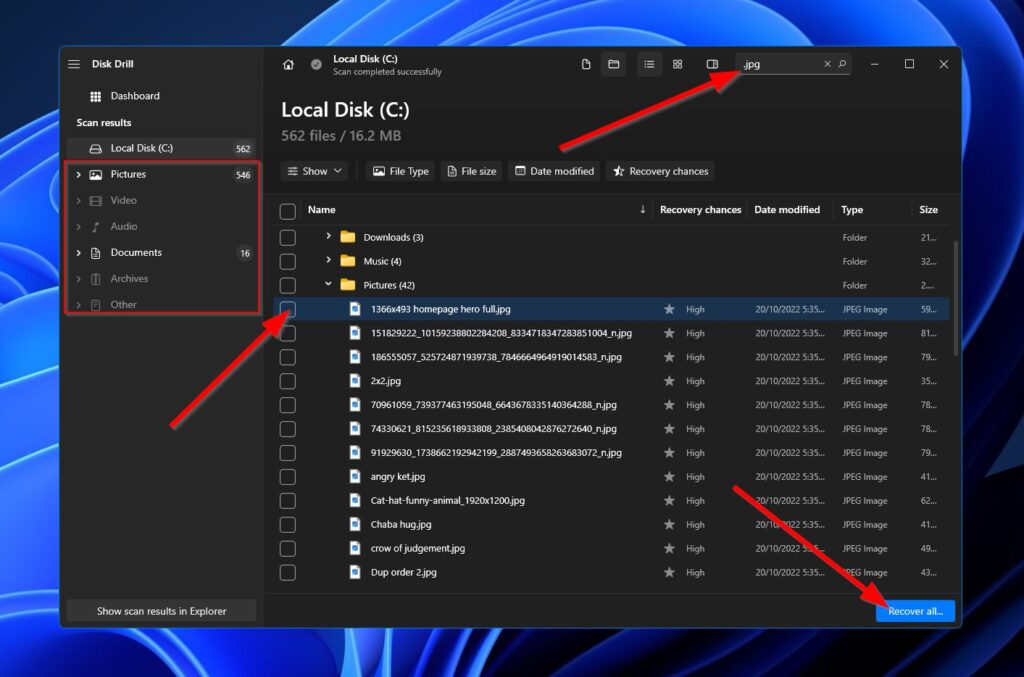Viewport: 1024px width, 677px height.
Task: Click the search magnifier icon
Action: (843, 63)
